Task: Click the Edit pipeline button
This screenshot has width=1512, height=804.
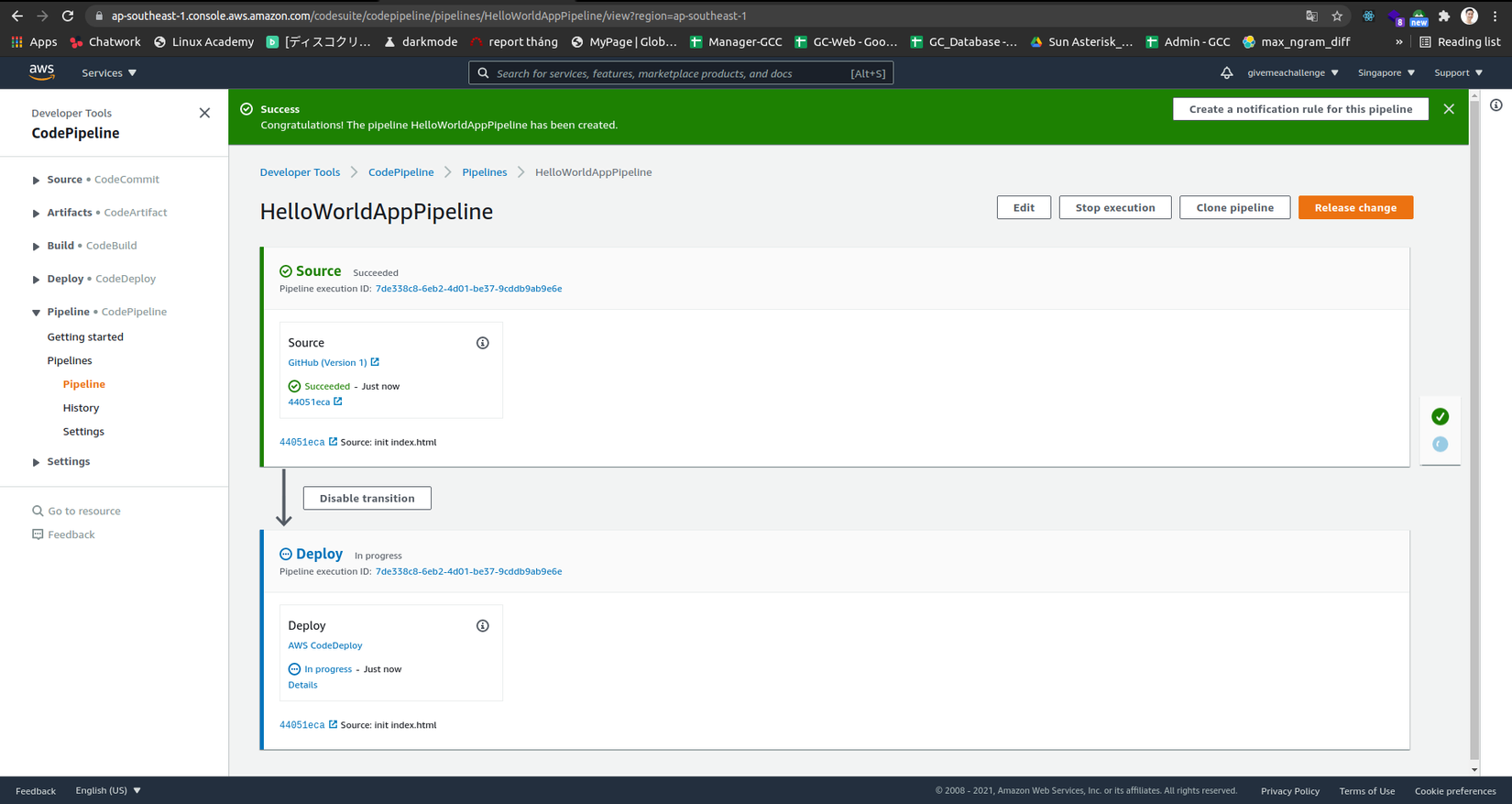Action: (1024, 208)
